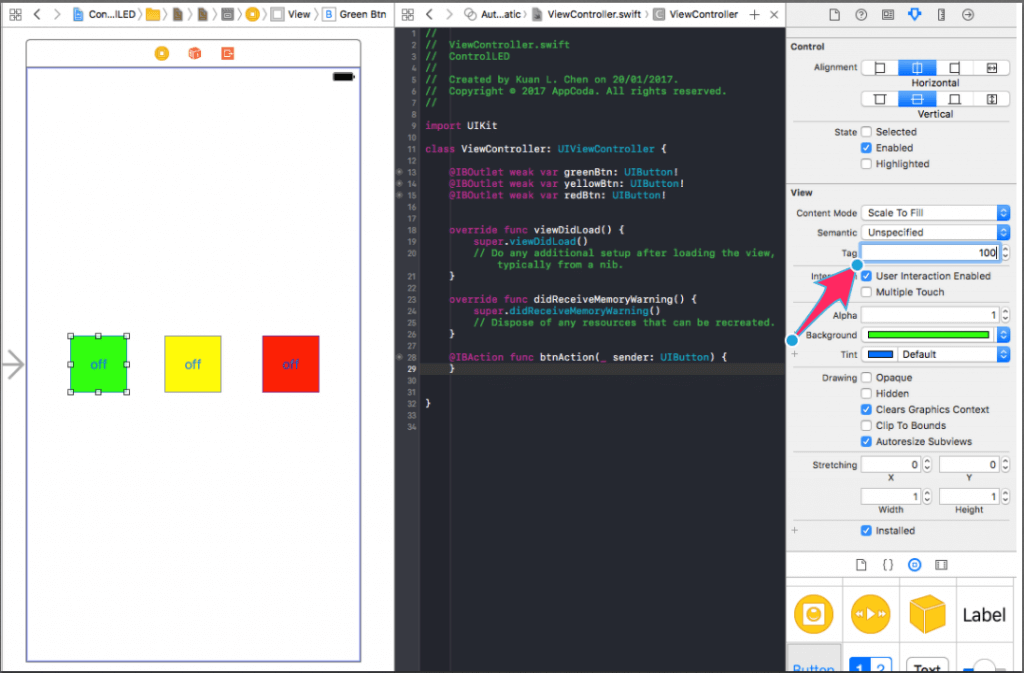The height and width of the screenshot is (673, 1024).
Task: Toggle the Selected state checkbox
Action: point(866,132)
